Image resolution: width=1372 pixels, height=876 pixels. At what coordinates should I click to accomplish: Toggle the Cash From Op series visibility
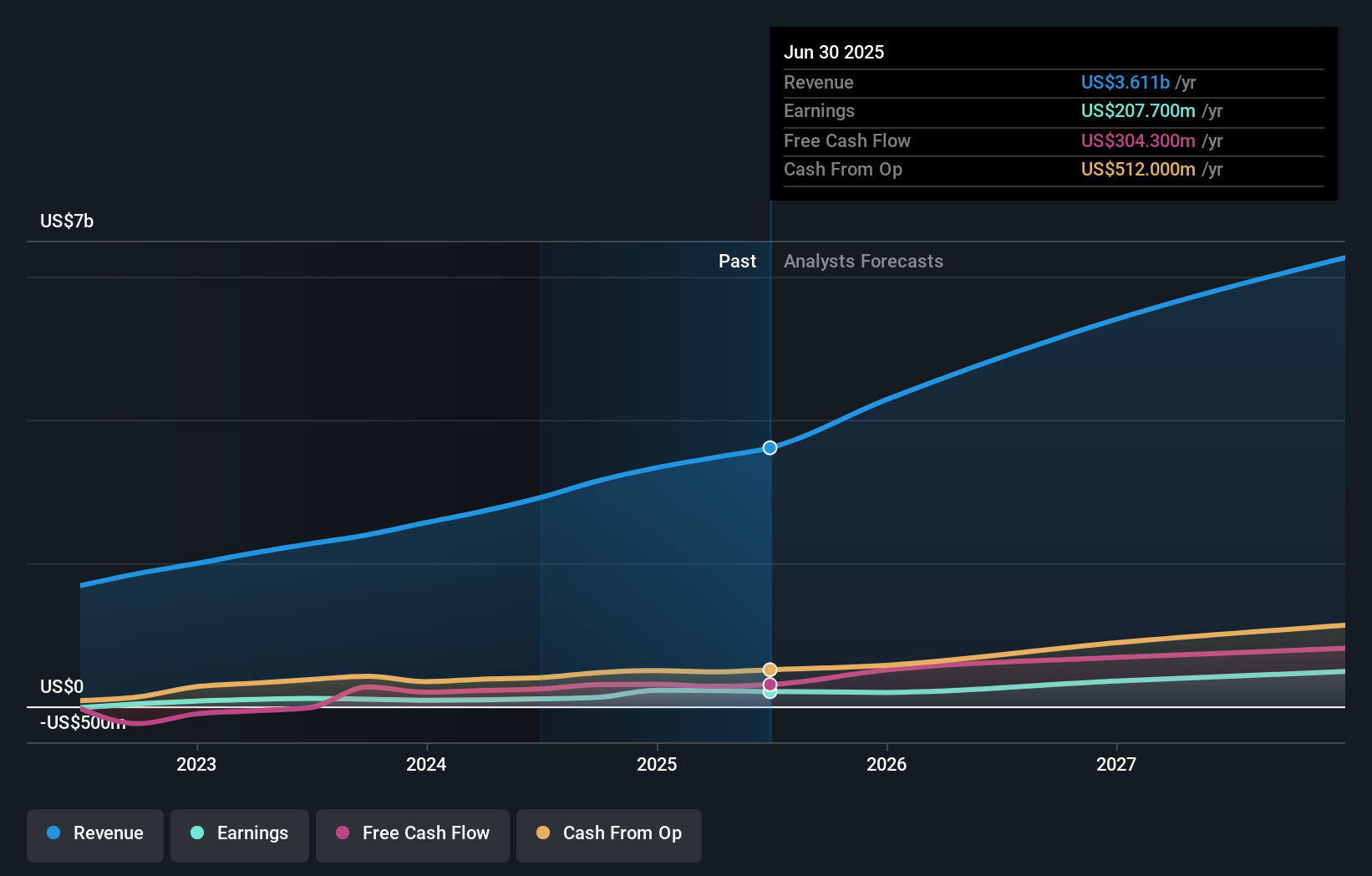tap(609, 833)
